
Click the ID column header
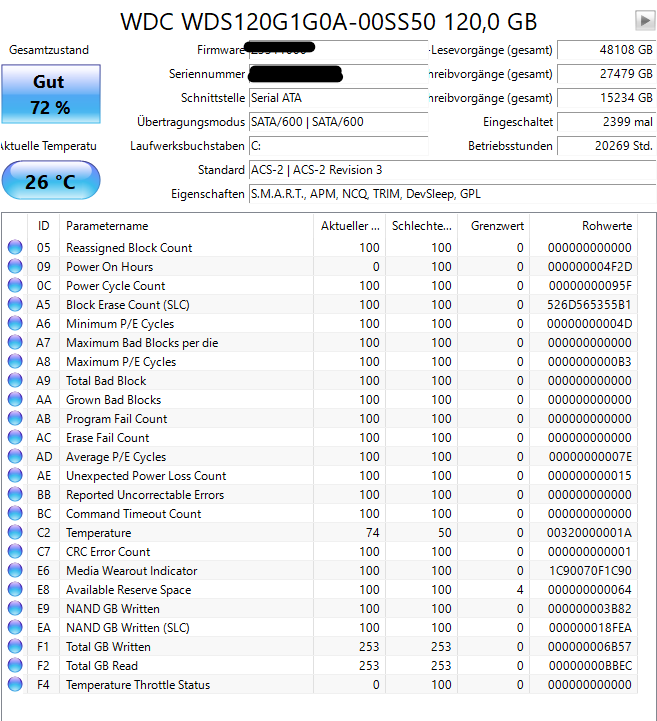(x=44, y=226)
